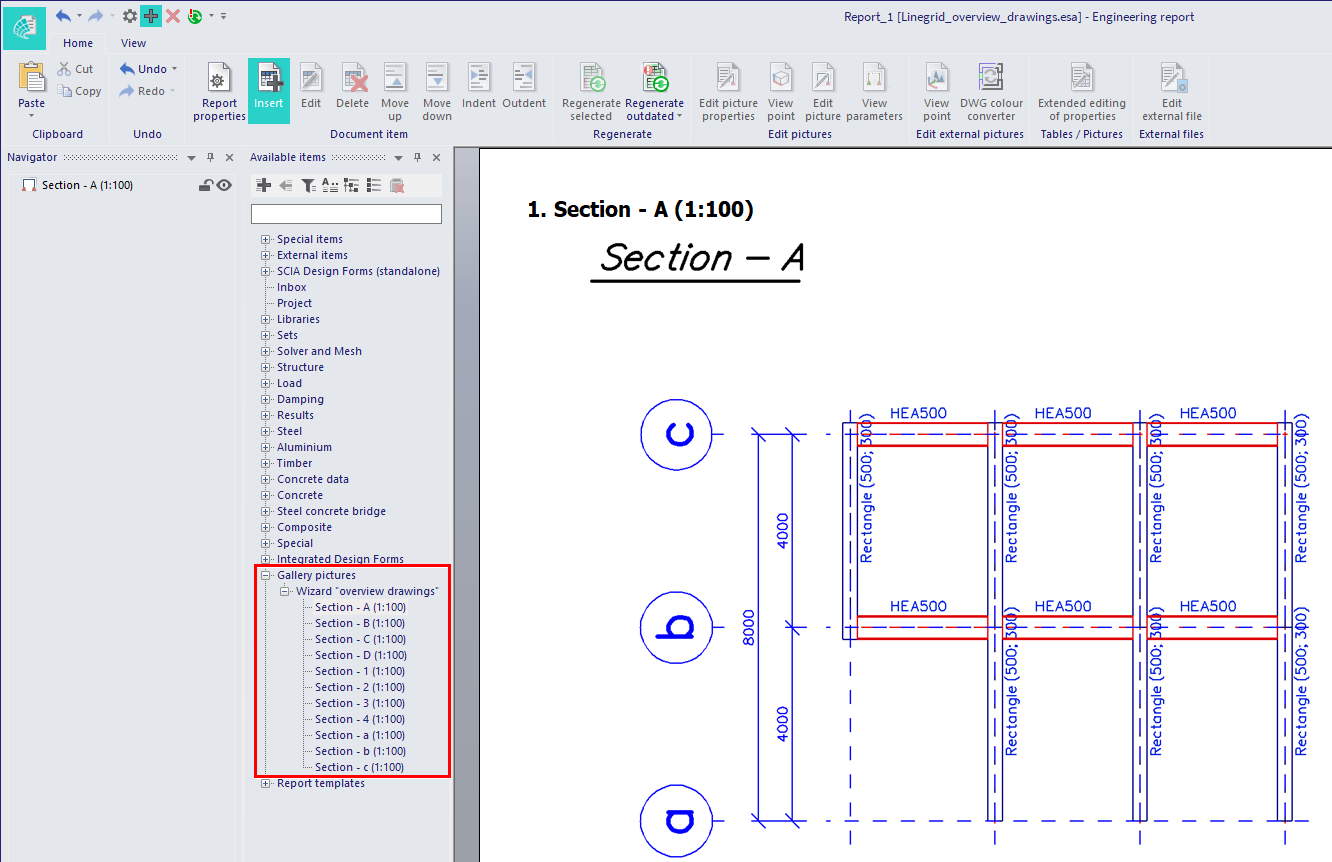Viewport: 1332px width, 862px height.
Task: Expand the Structure tree node
Action: point(266,367)
